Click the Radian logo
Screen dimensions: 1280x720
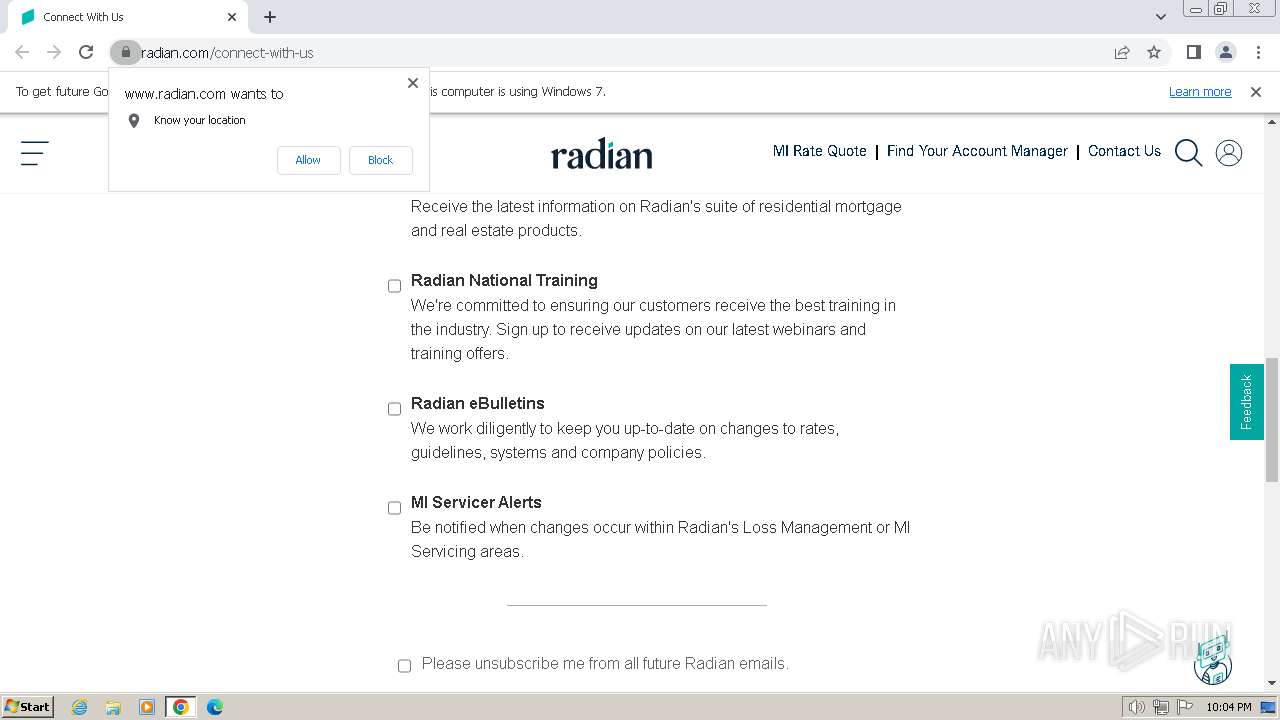602,155
